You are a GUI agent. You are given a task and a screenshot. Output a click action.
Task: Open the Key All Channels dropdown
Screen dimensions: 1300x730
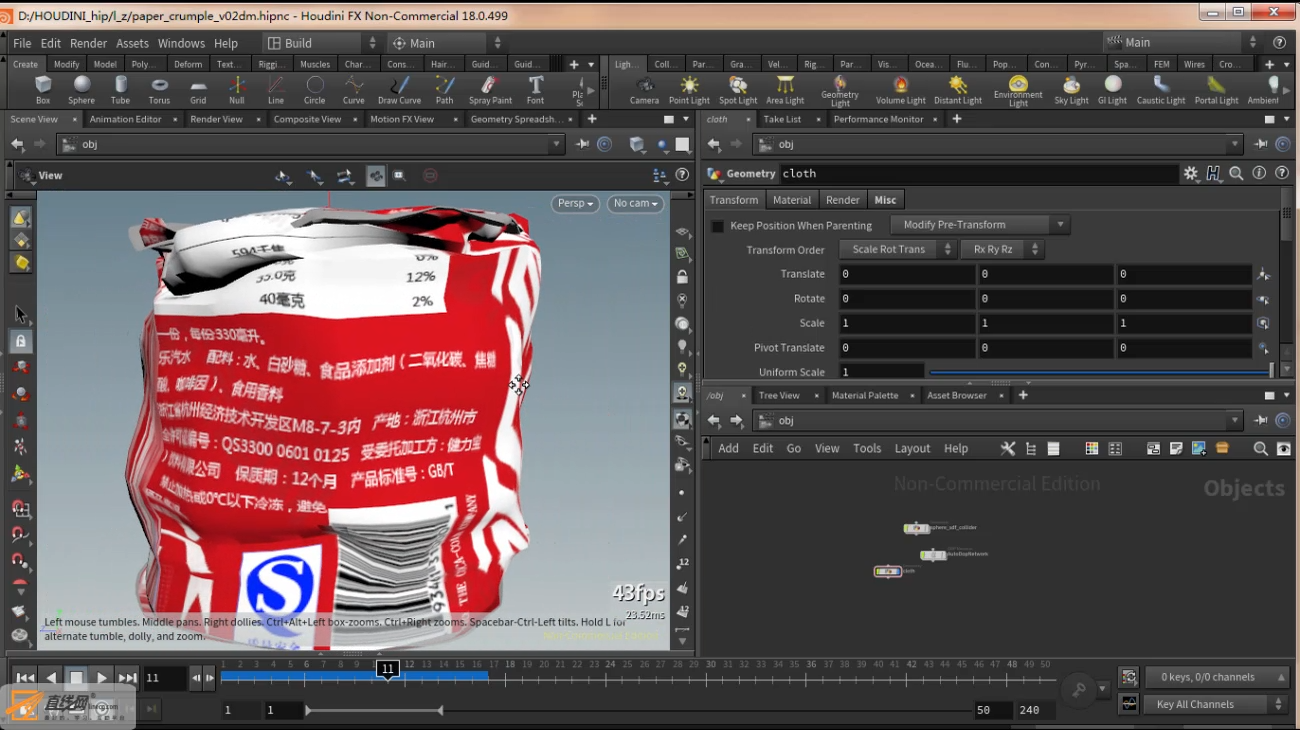click(x=1217, y=704)
